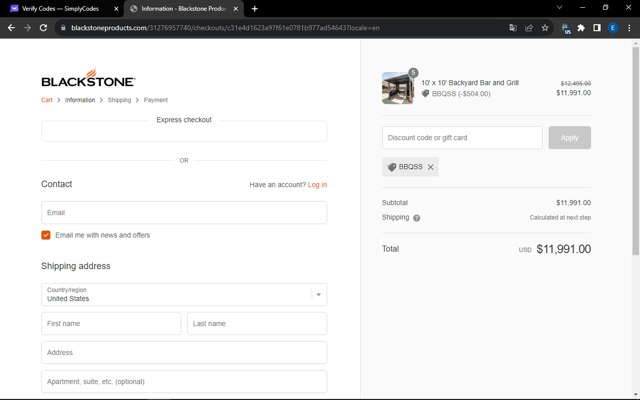Toggle Email me with news and offers

[46, 235]
